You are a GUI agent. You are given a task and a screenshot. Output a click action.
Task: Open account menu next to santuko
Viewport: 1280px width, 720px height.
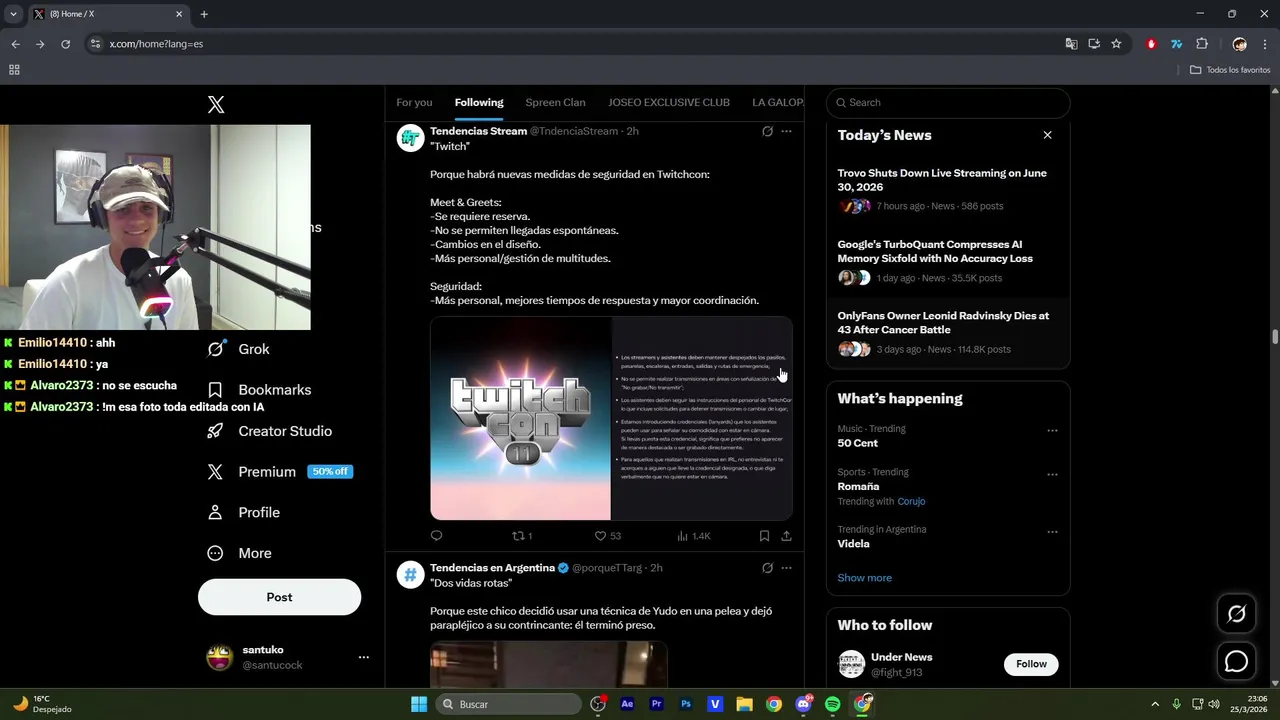point(364,657)
